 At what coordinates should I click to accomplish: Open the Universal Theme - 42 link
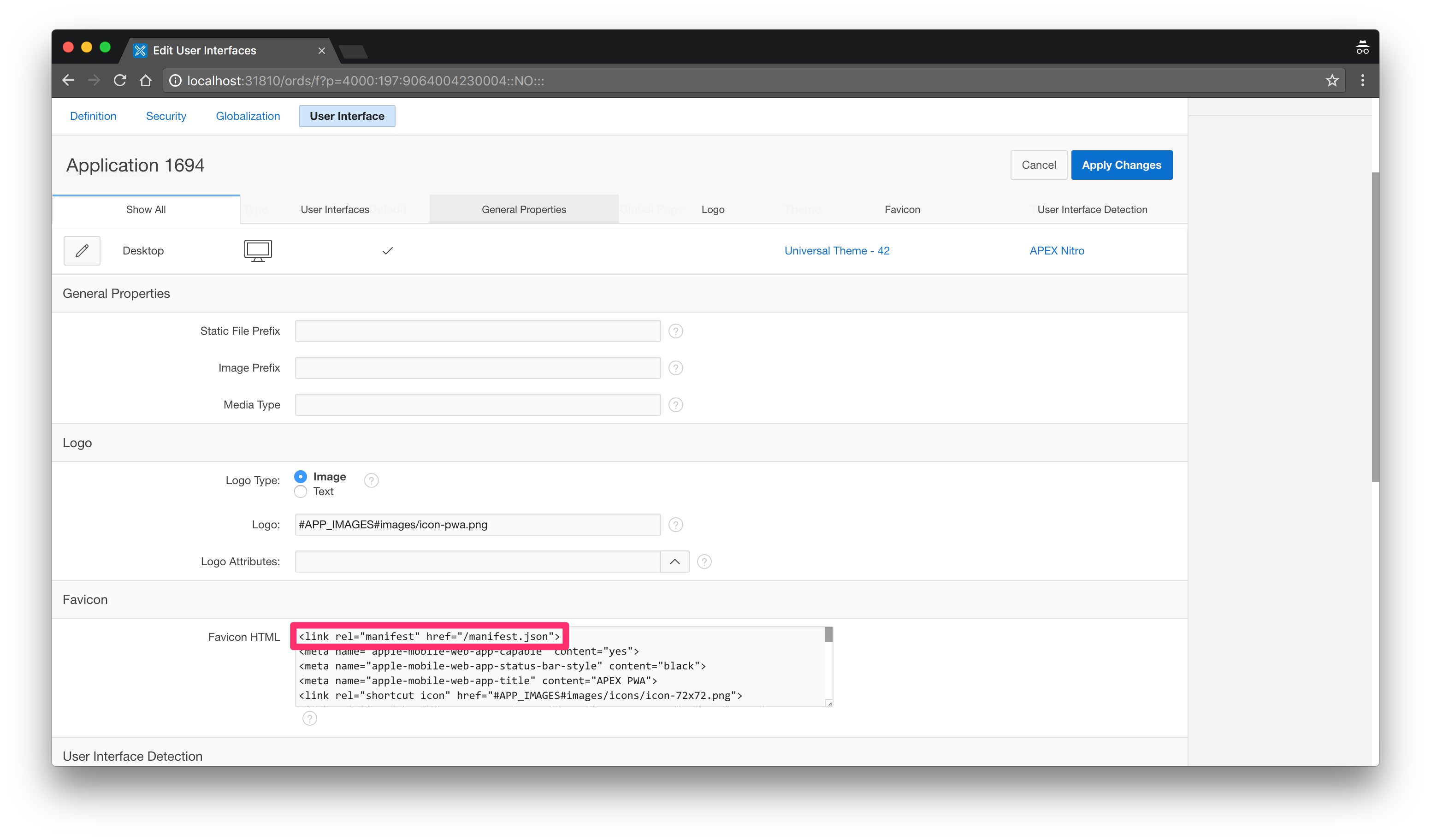[836, 250]
